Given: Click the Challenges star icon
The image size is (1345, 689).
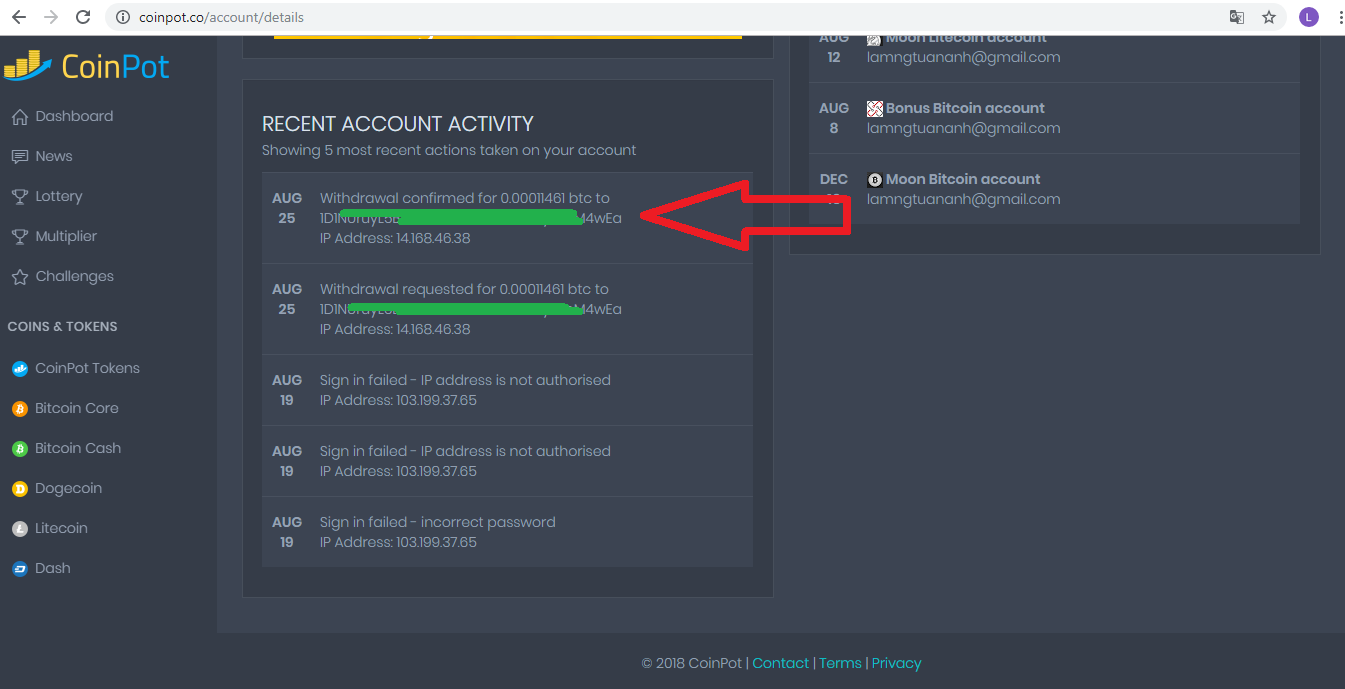Looking at the screenshot, I should point(19,277).
